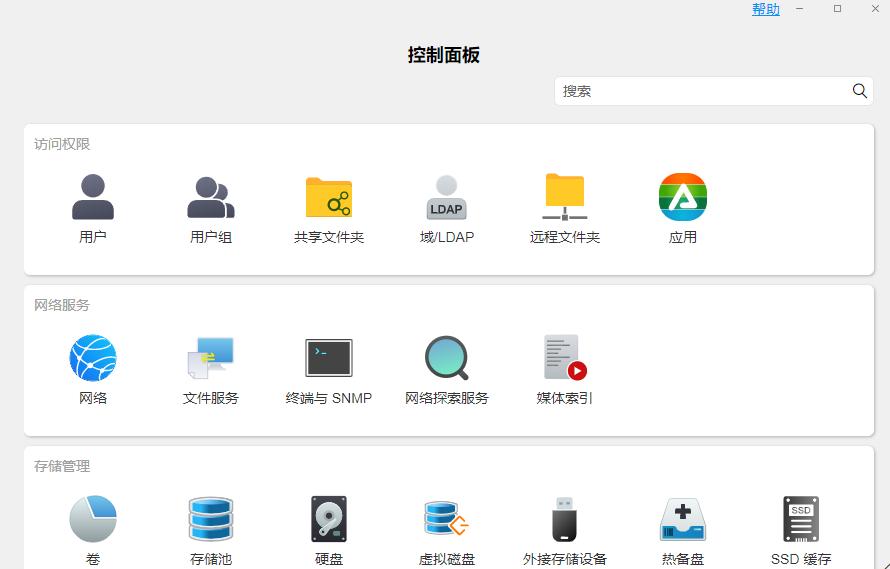Screen dimensions: 890x569
Task: Click the 帮助 help link
Action: point(766,9)
